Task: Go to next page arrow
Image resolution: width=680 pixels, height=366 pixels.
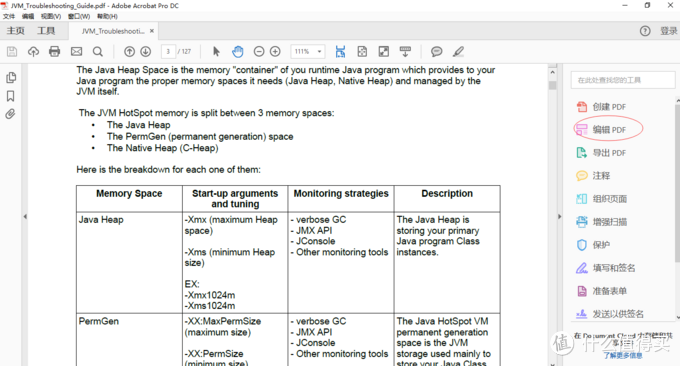Action: tap(146, 52)
